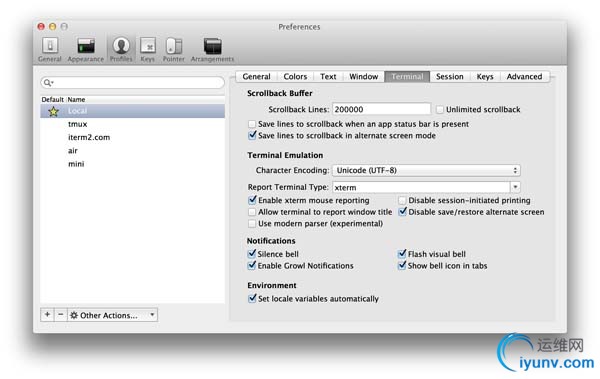Viewport: 600px width, 379px height.
Task: Switch to the Keys profile tab
Action: point(485,77)
